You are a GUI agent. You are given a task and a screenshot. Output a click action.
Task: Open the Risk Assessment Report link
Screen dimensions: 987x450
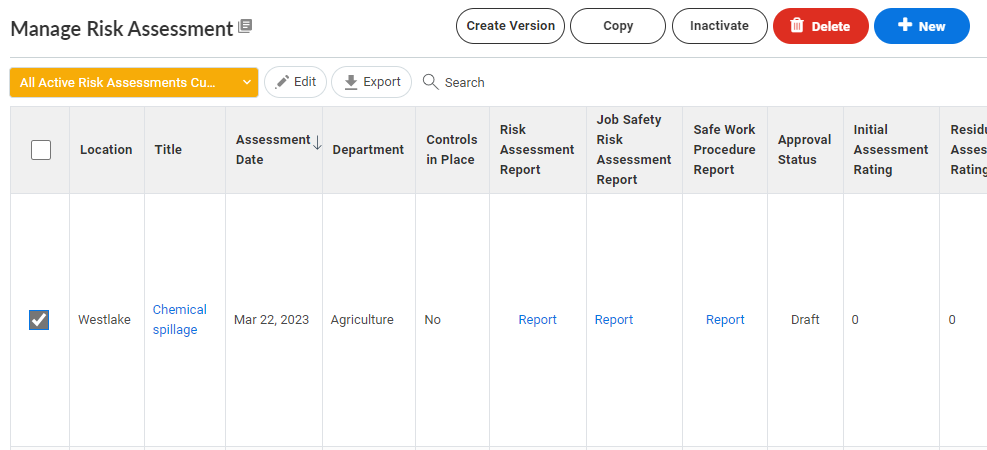click(538, 320)
